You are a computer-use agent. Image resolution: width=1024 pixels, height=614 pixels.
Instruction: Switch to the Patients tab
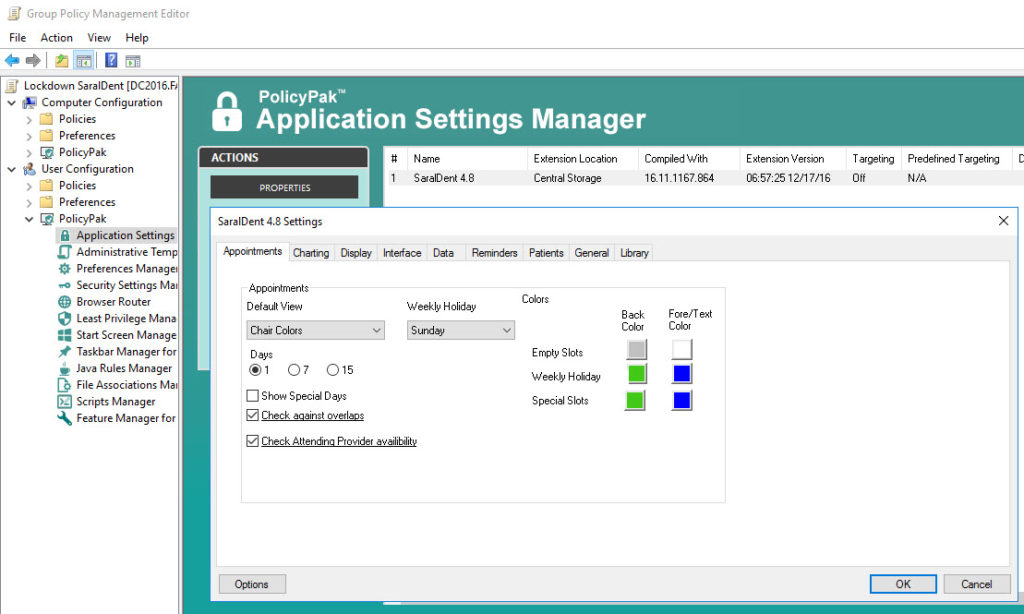tap(546, 253)
